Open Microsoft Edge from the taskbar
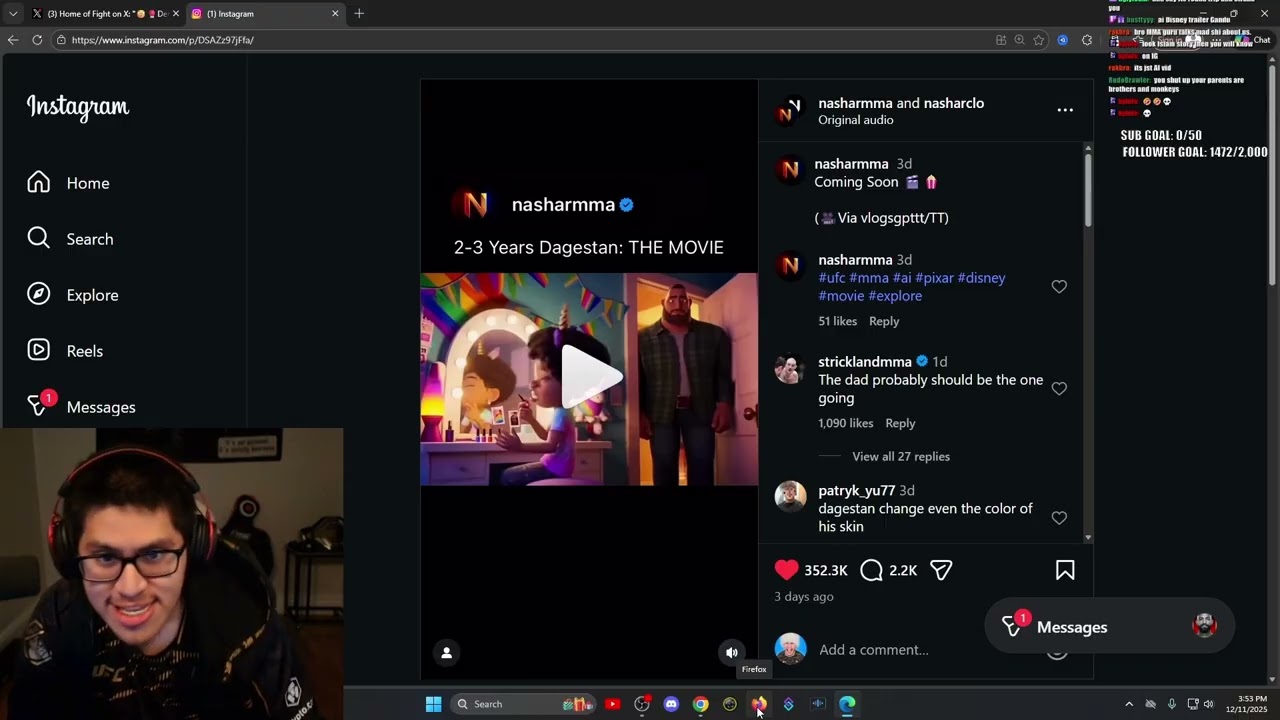This screenshot has height=720, width=1280. pyautogui.click(x=847, y=704)
